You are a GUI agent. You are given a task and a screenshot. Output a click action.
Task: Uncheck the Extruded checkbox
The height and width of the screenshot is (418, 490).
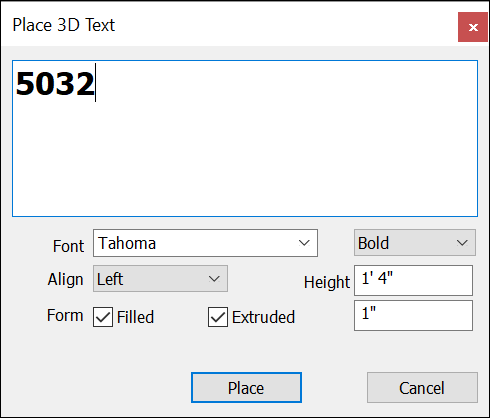tap(218, 317)
